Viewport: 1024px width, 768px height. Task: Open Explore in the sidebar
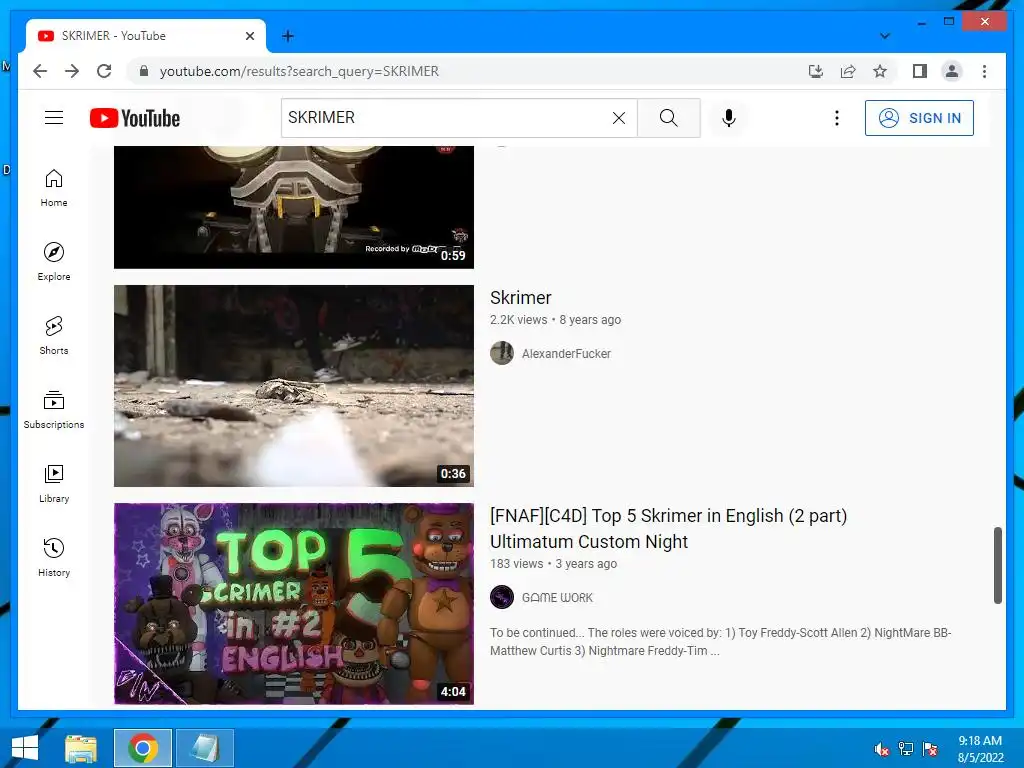click(x=54, y=262)
